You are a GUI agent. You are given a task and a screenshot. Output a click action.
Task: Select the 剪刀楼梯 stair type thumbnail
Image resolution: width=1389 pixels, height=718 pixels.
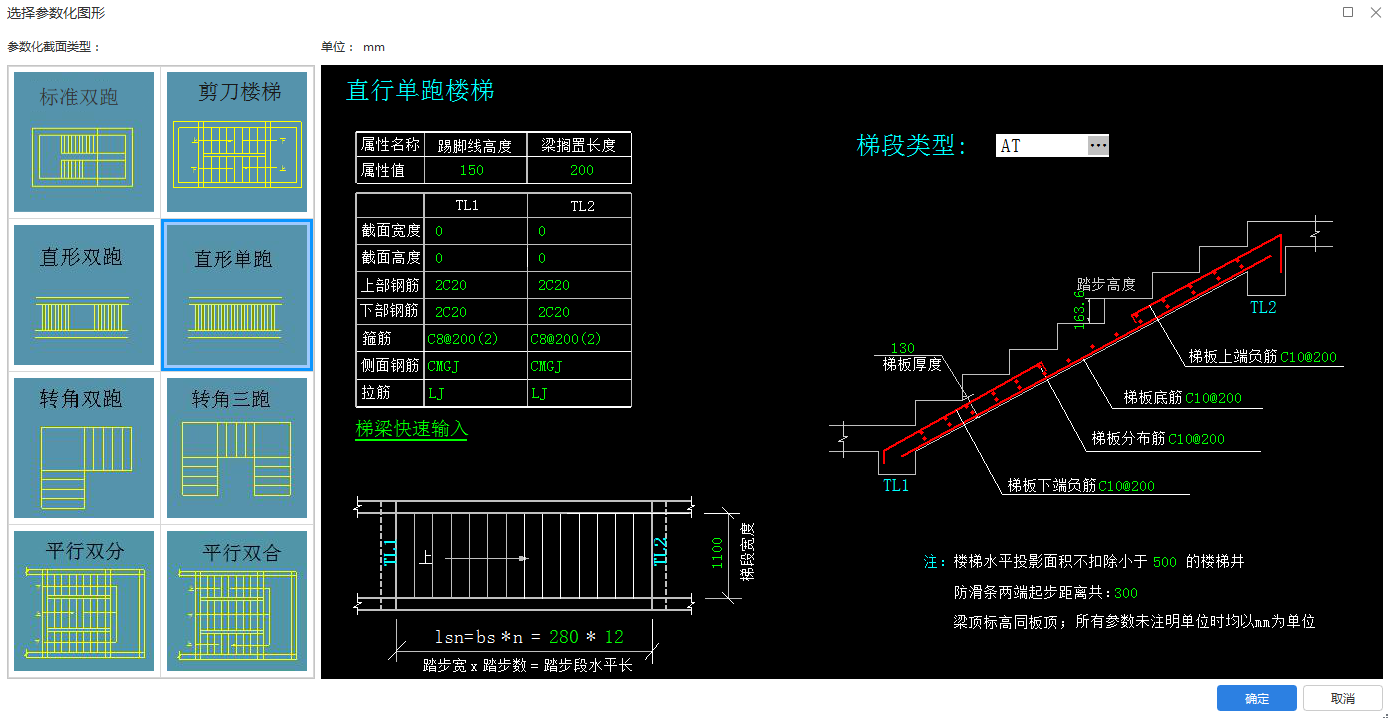coord(238,142)
